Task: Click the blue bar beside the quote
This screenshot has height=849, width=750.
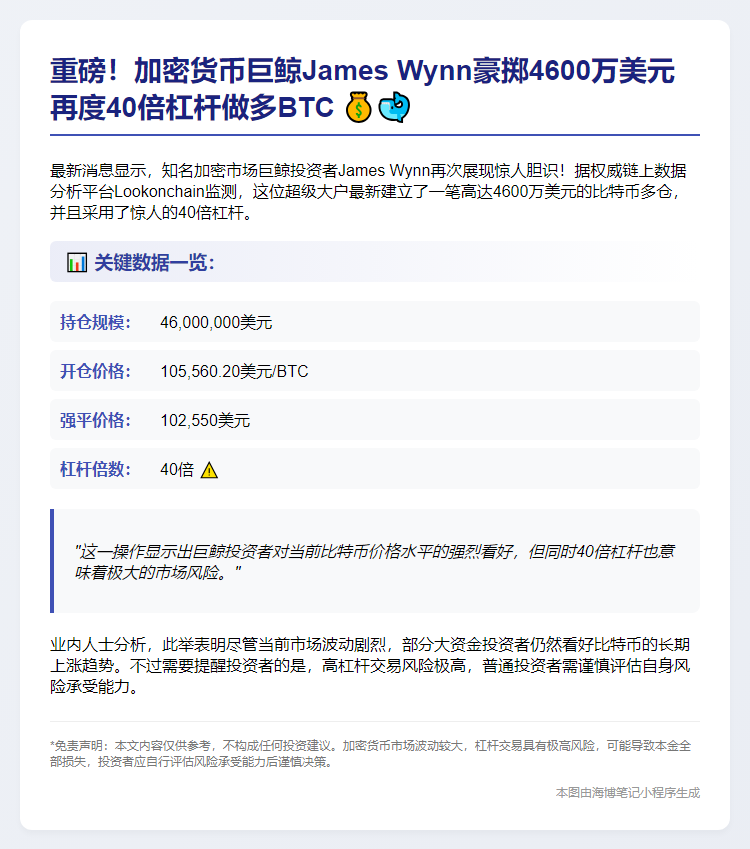Action: 52,561
